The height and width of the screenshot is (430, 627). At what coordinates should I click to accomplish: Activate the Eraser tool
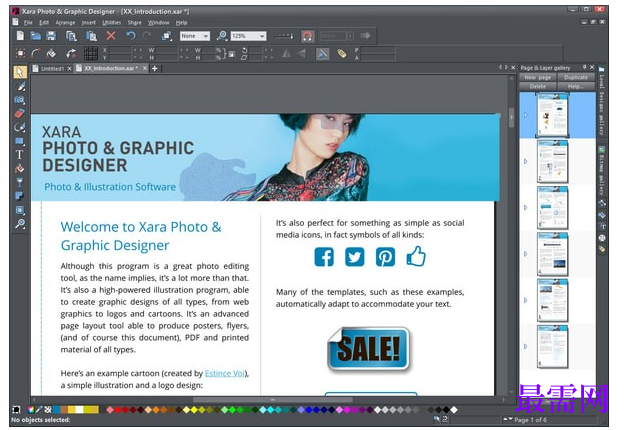coord(20,113)
